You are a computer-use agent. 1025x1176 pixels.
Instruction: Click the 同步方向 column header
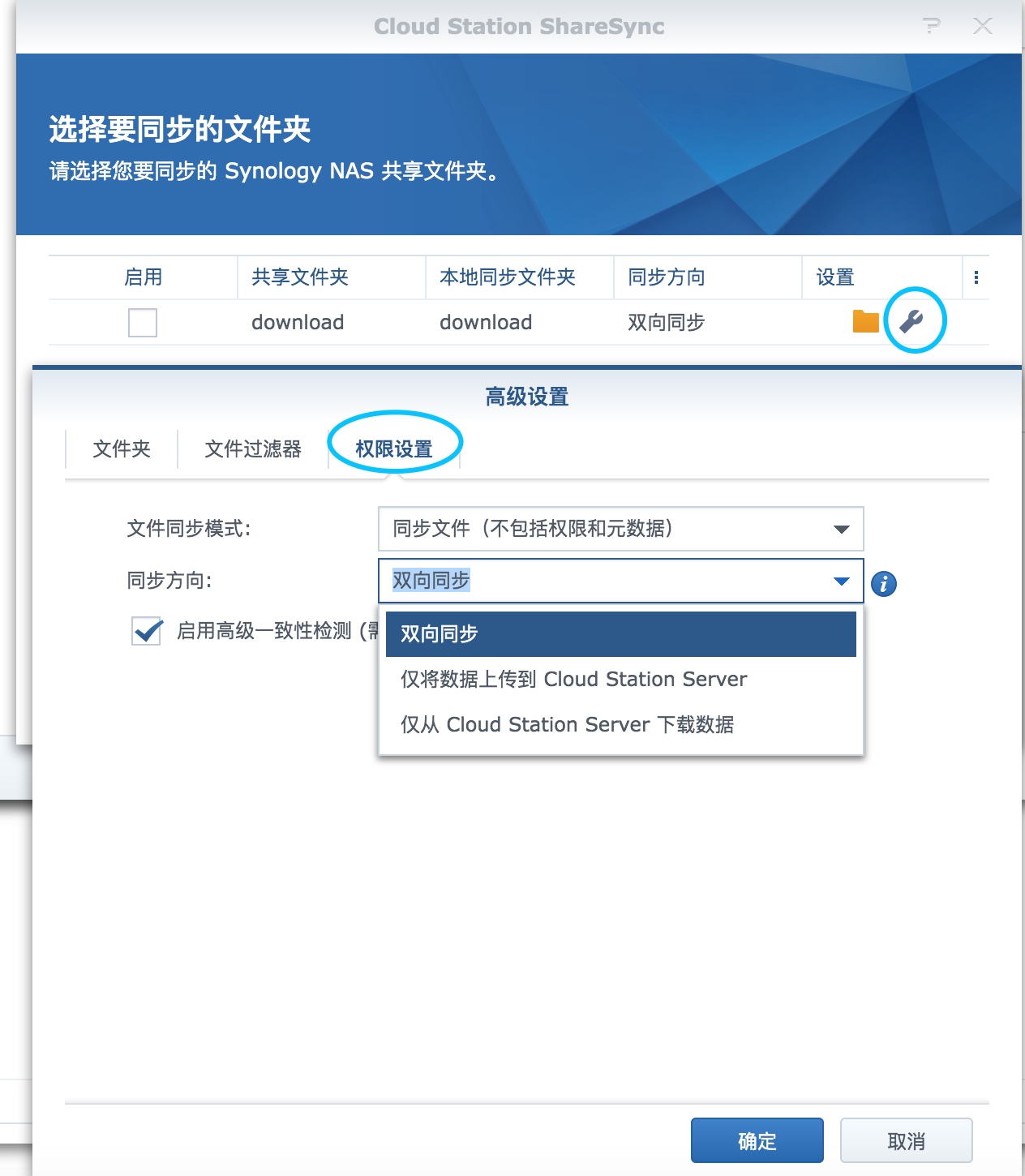tap(708, 277)
